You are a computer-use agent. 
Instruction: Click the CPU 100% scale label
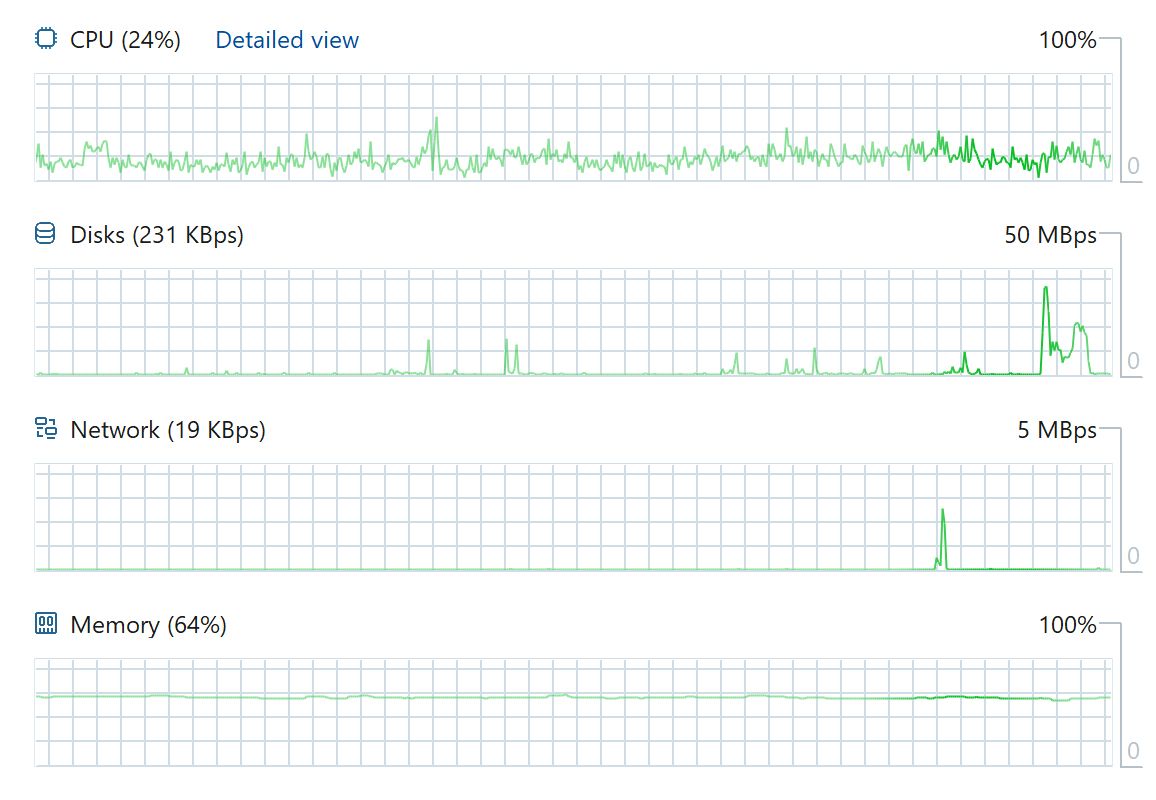1068,40
